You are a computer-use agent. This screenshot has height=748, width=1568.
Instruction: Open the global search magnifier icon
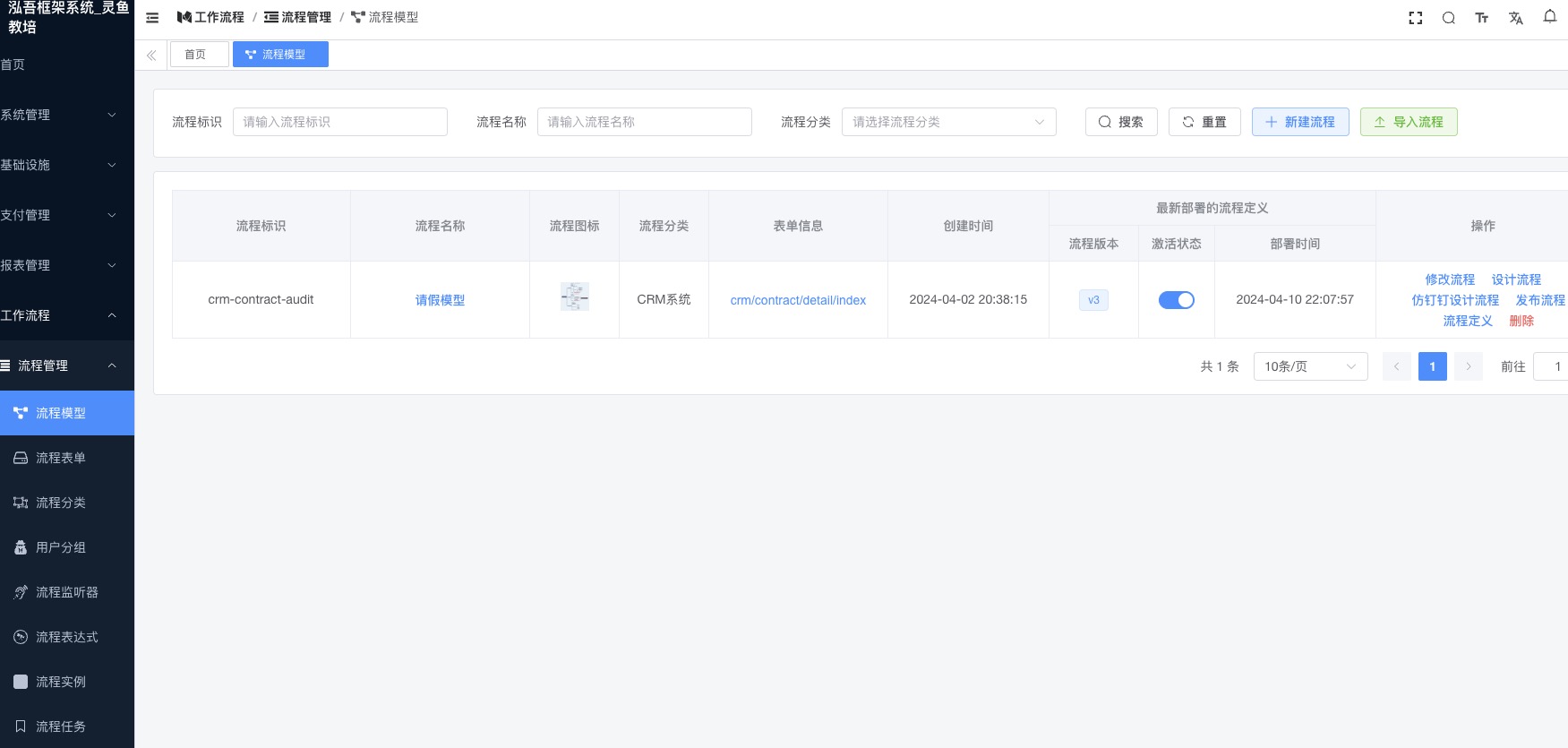tap(1448, 18)
